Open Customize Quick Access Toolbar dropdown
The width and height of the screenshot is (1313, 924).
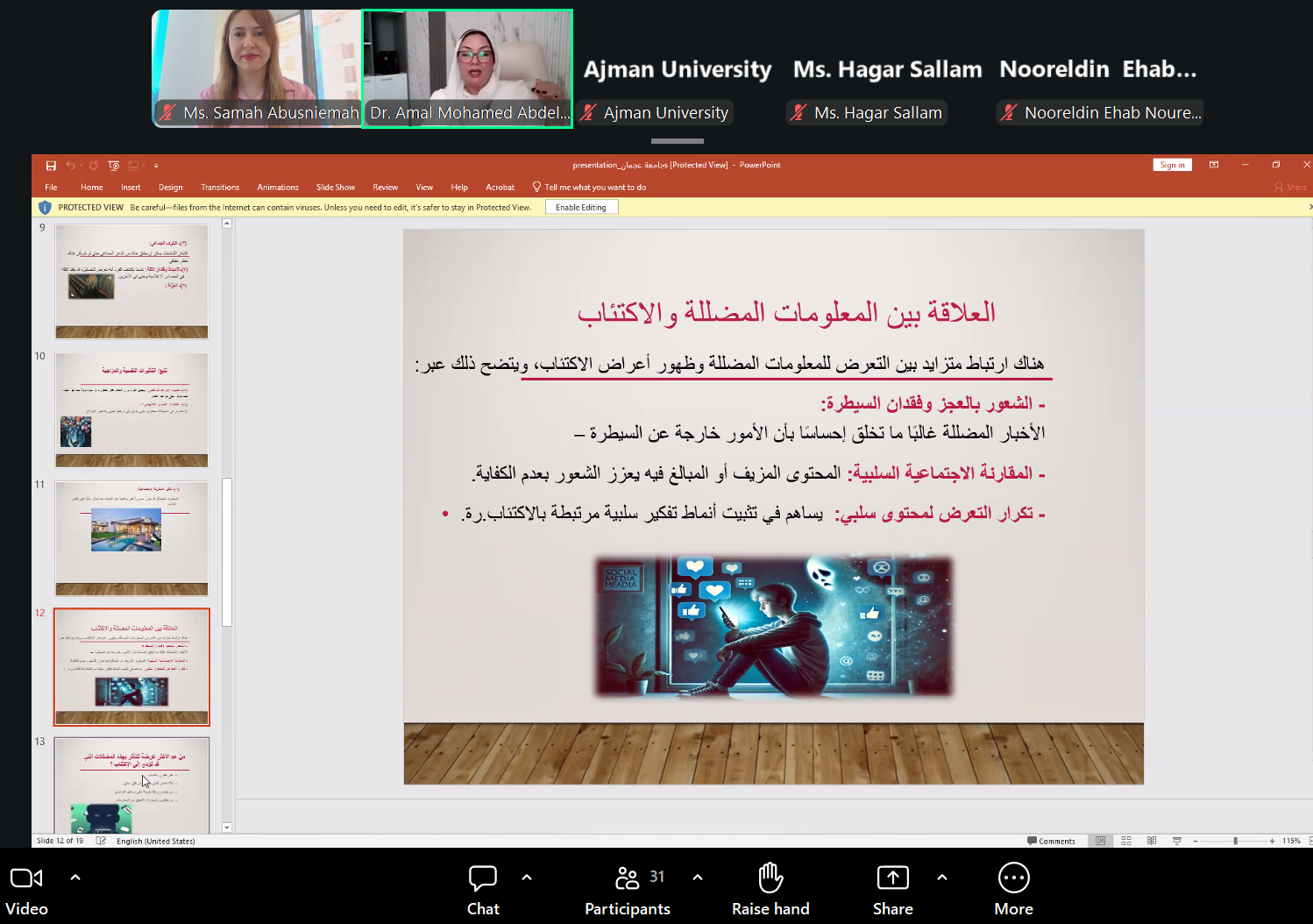tap(156, 166)
